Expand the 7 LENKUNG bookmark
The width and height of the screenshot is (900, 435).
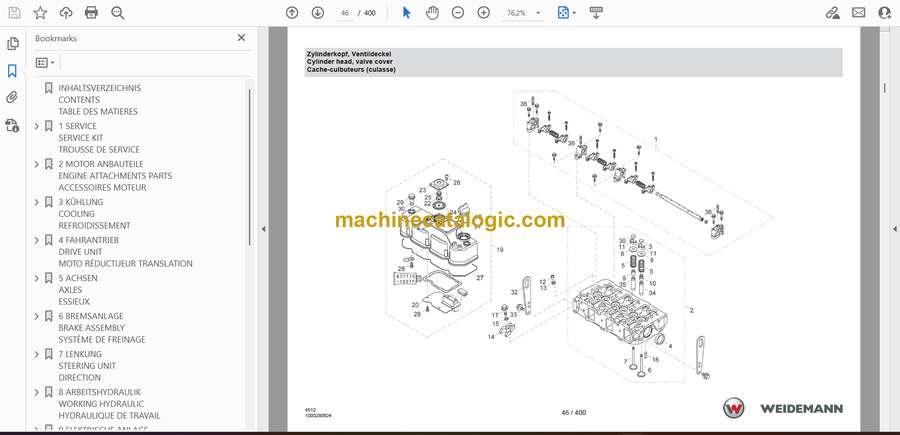pos(37,354)
